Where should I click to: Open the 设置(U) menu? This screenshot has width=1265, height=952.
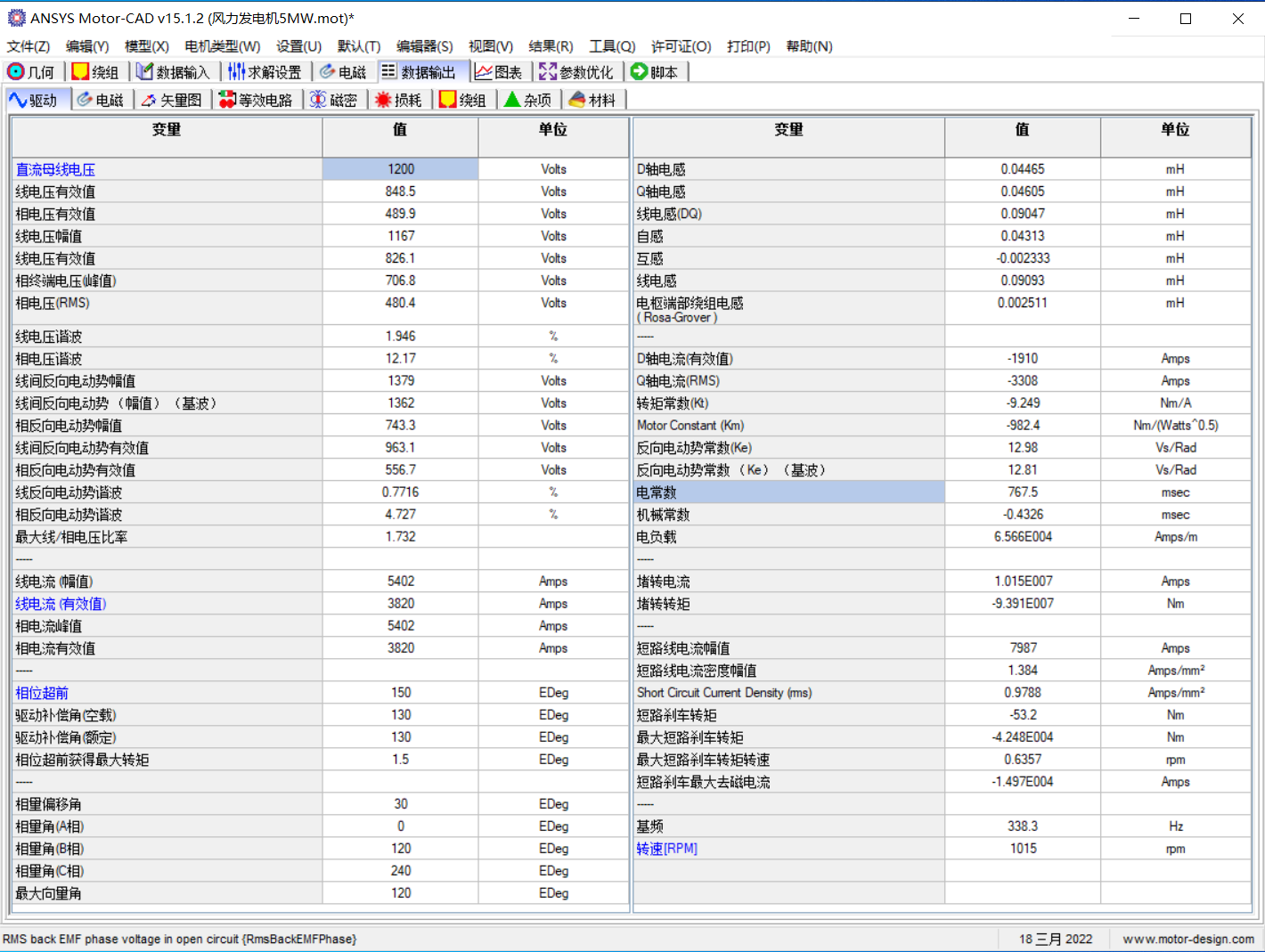pyautogui.click(x=299, y=46)
